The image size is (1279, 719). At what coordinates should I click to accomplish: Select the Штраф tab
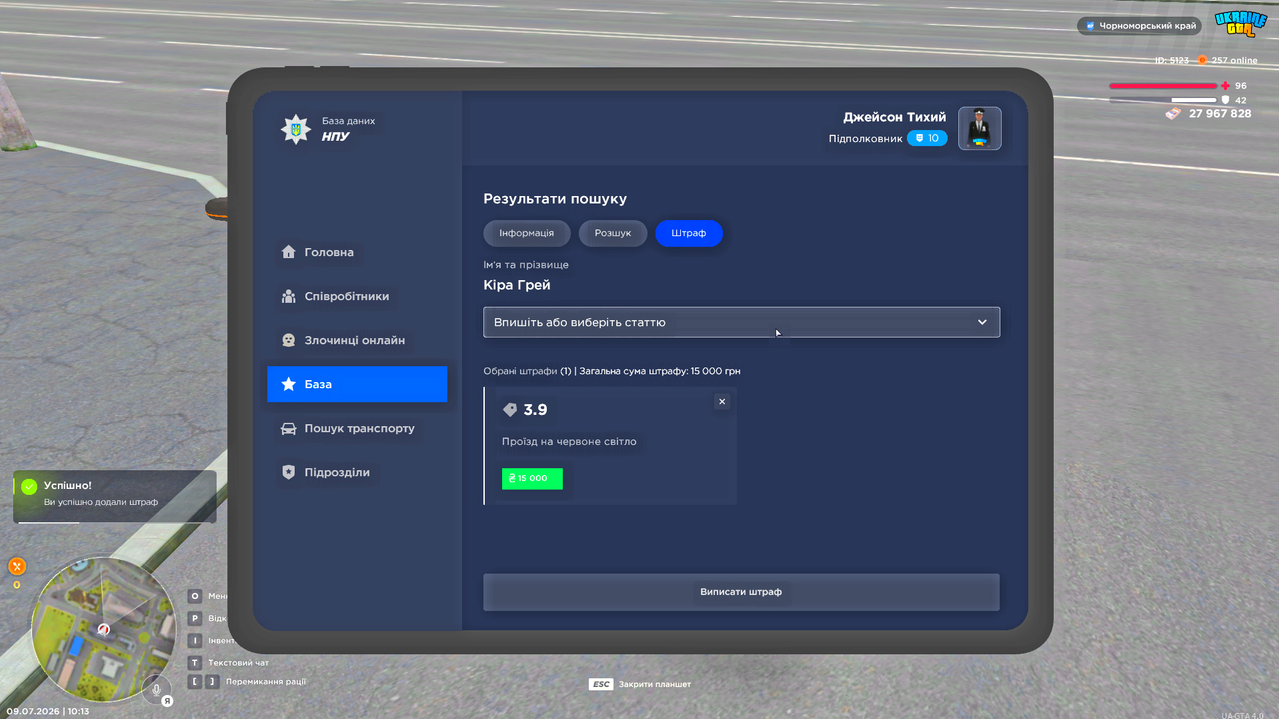[x=689, y=233]
